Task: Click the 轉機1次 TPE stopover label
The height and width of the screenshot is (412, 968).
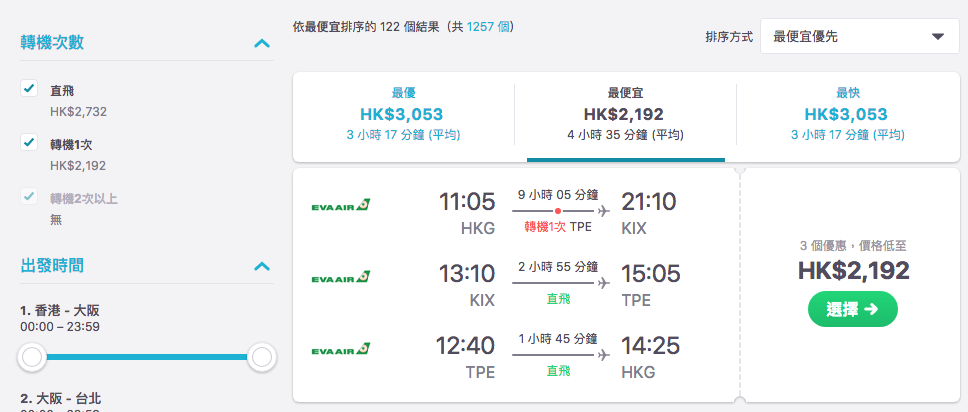Action: 558,227
